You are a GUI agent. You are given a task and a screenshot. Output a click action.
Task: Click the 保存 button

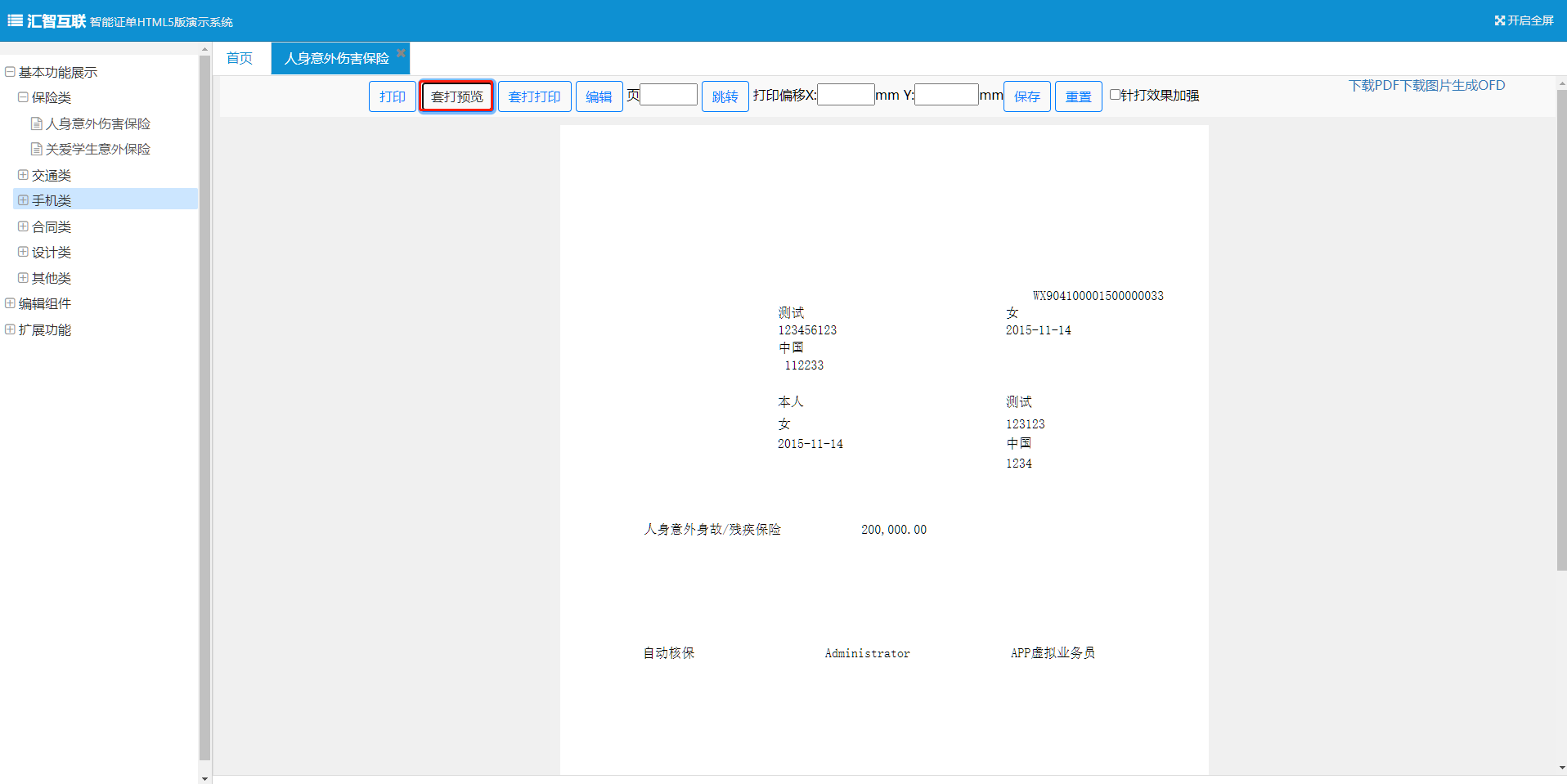(x=1027, y=96)
